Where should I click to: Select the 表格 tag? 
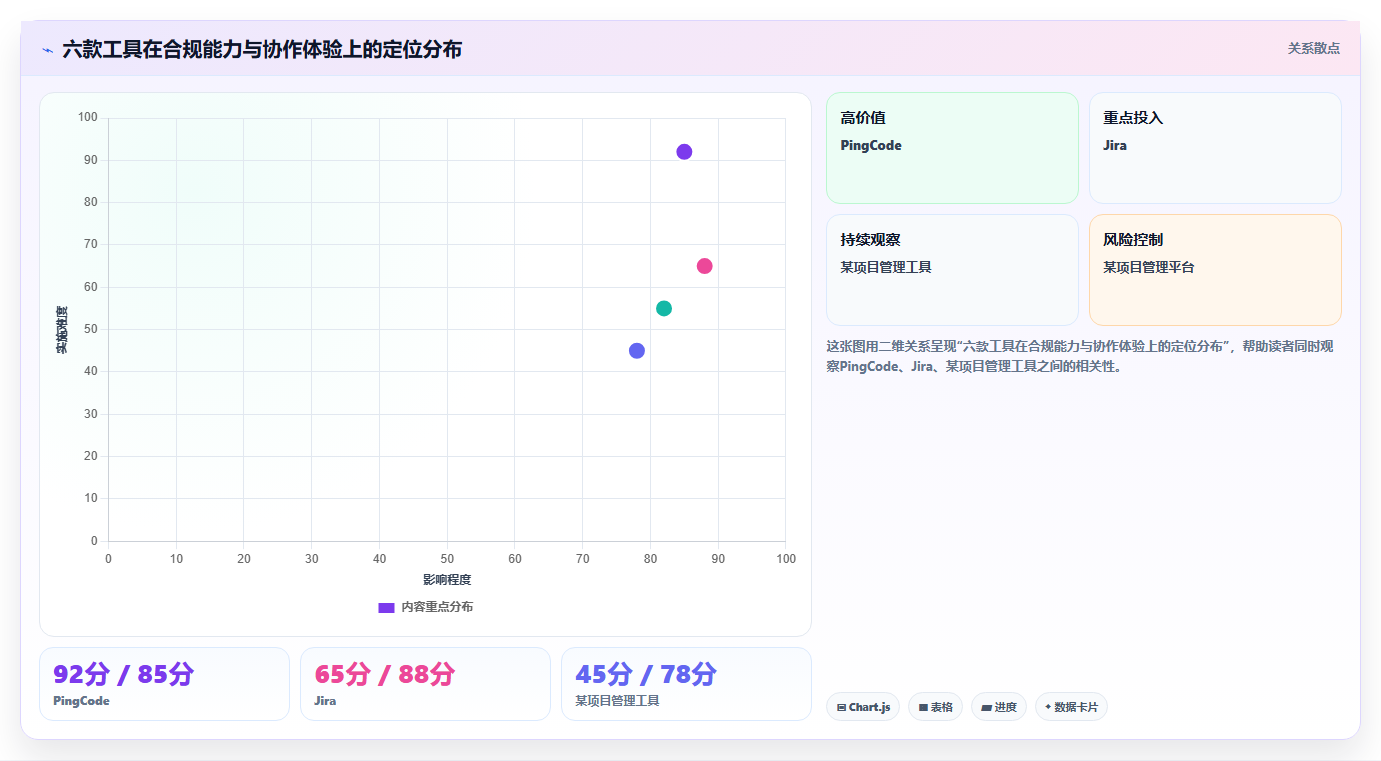point(935,707)
